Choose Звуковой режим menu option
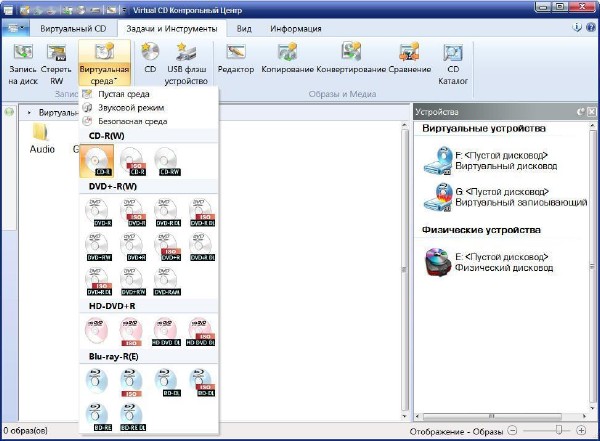Image resolution: width=600 pixels, height=441 pixels. (x=129, y=107)
